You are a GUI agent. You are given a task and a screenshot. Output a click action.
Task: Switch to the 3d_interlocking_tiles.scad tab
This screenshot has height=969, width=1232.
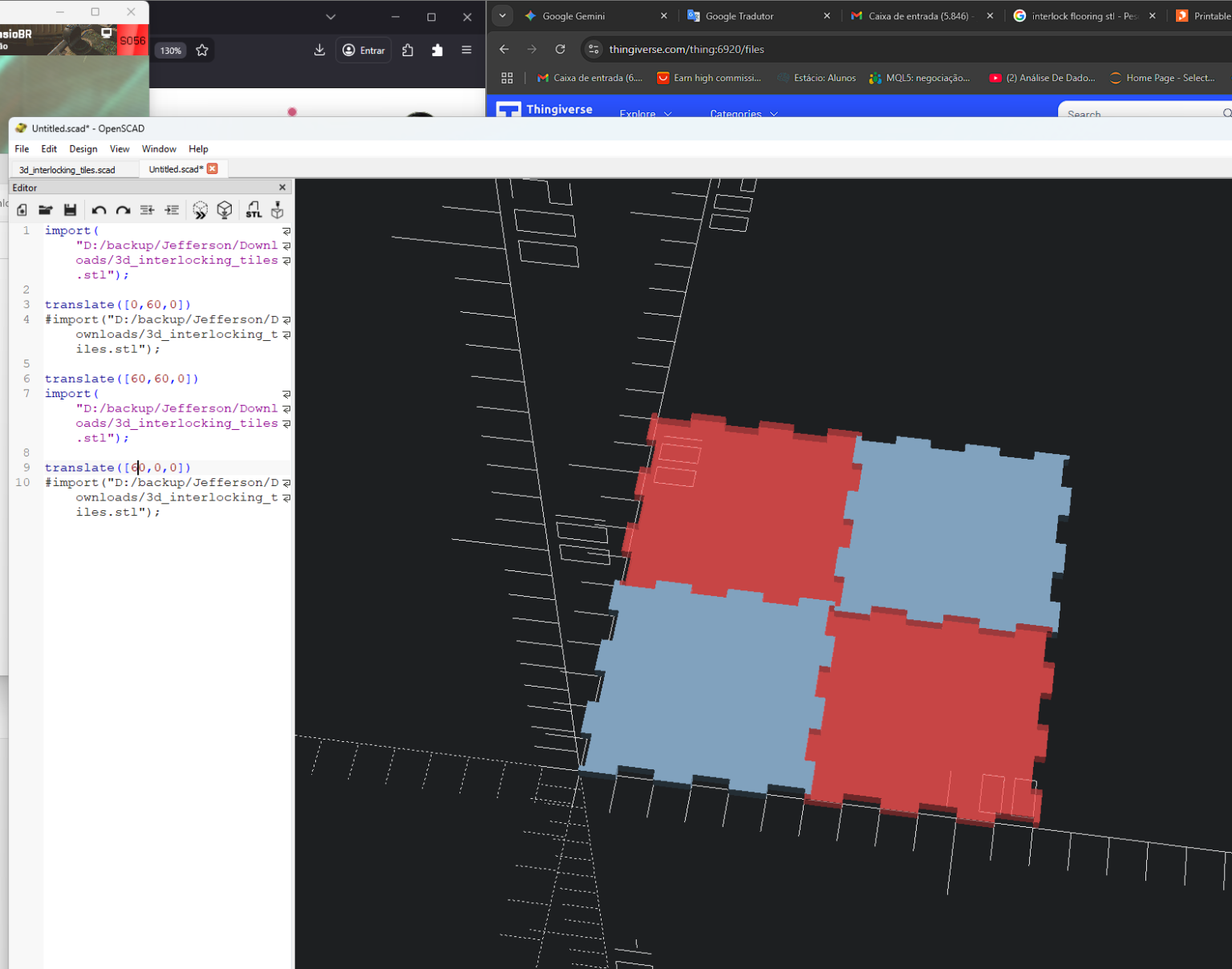pos(67,169)
